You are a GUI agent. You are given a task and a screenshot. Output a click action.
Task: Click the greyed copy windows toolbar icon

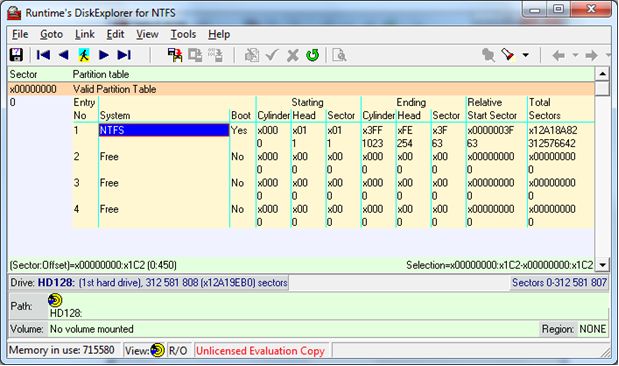pyautogui.click(x=195, y=55)
